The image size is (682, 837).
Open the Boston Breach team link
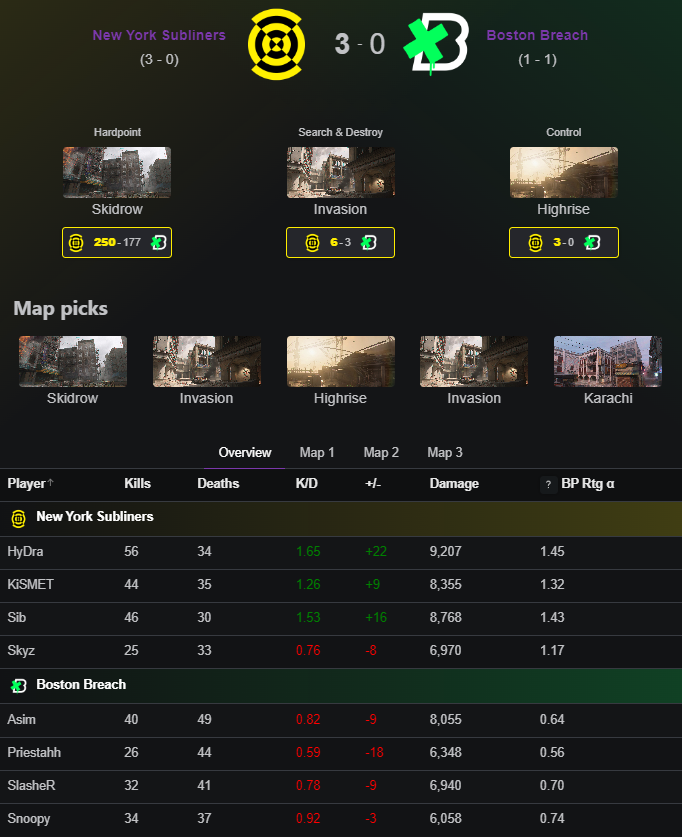pos(537,35)
